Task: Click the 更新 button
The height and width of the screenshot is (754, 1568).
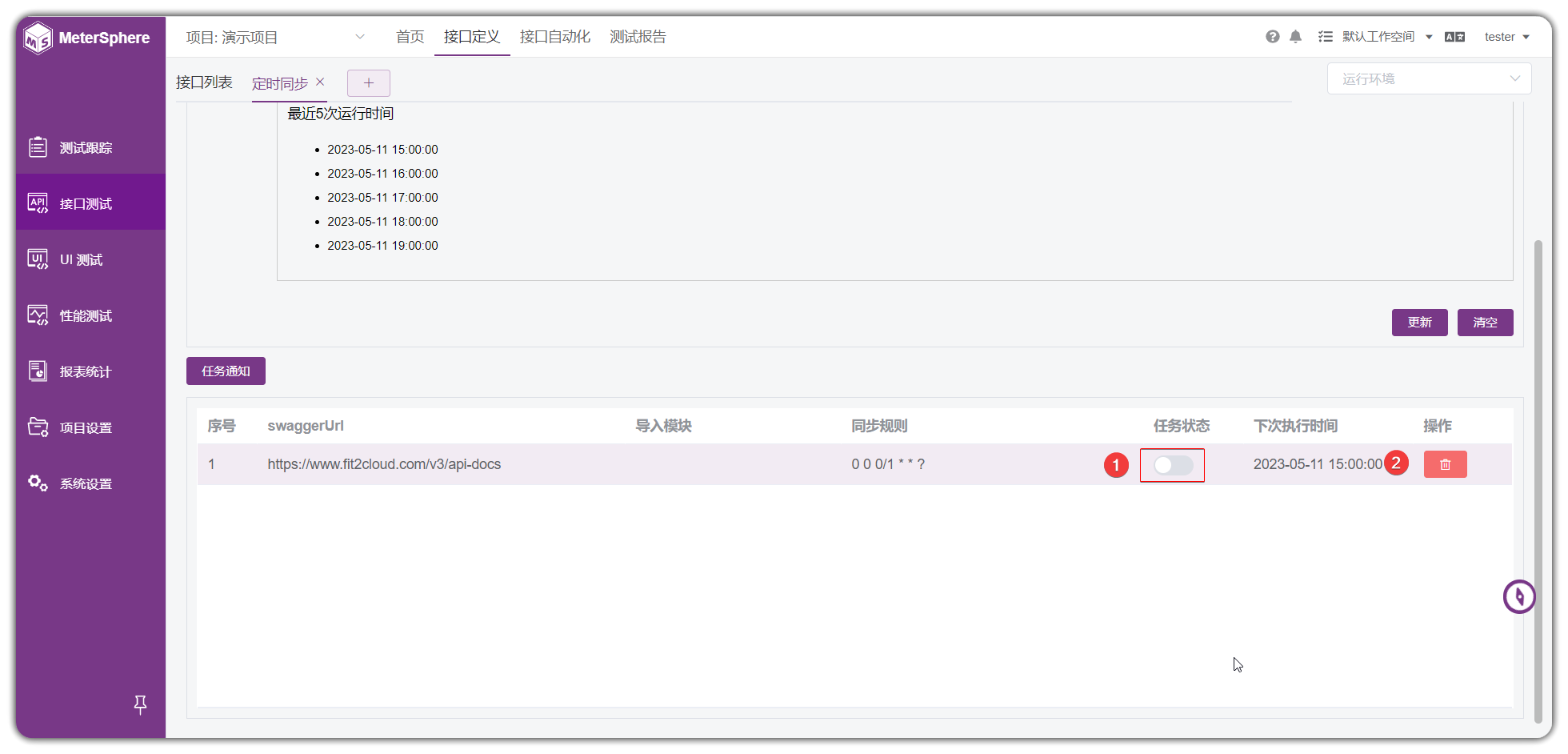Action: (x=1419, y=323)
